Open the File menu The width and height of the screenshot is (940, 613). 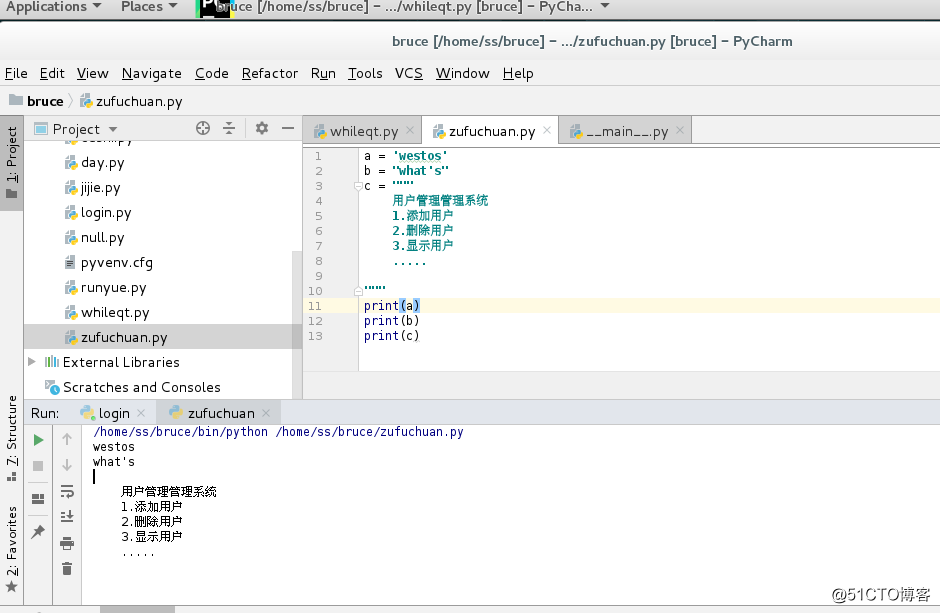[x=16, y=73]
